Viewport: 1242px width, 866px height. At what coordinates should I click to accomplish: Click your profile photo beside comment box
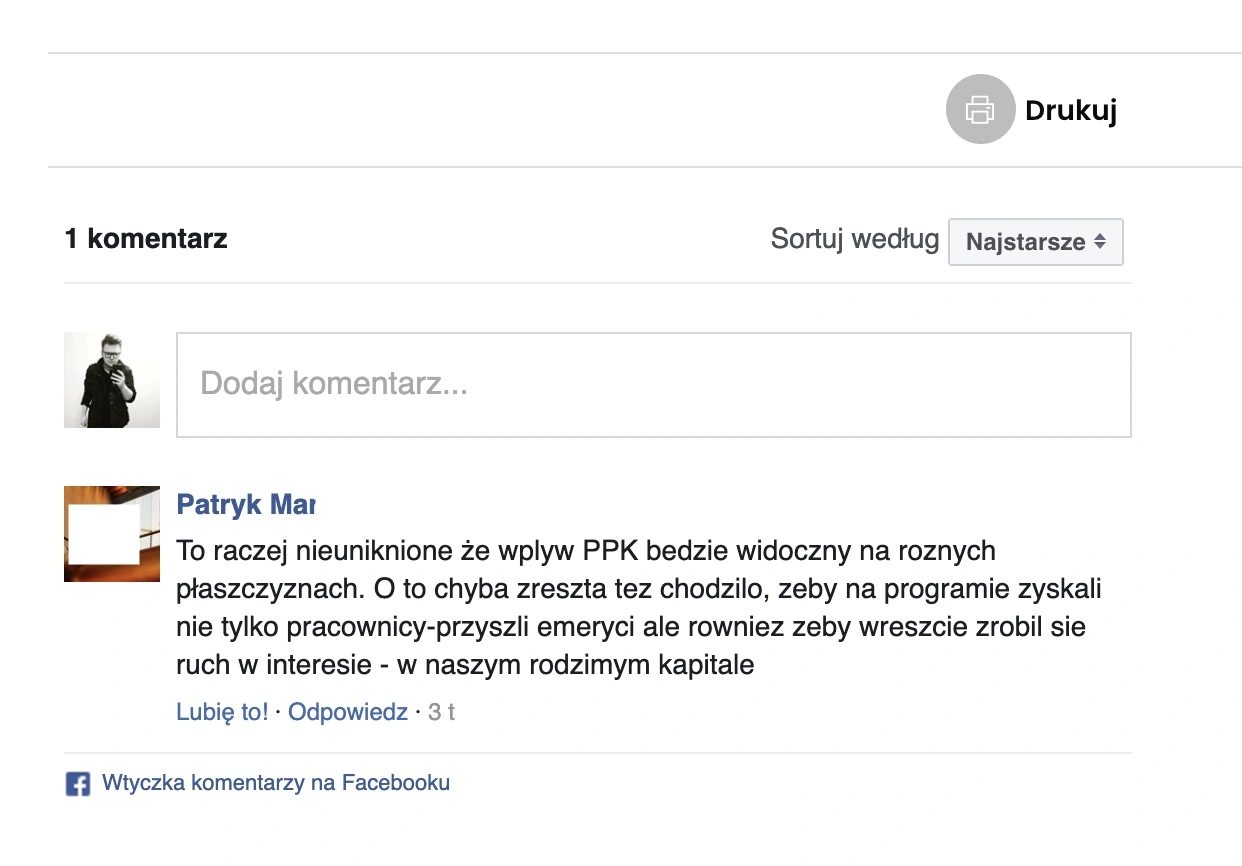click(112, 381)
